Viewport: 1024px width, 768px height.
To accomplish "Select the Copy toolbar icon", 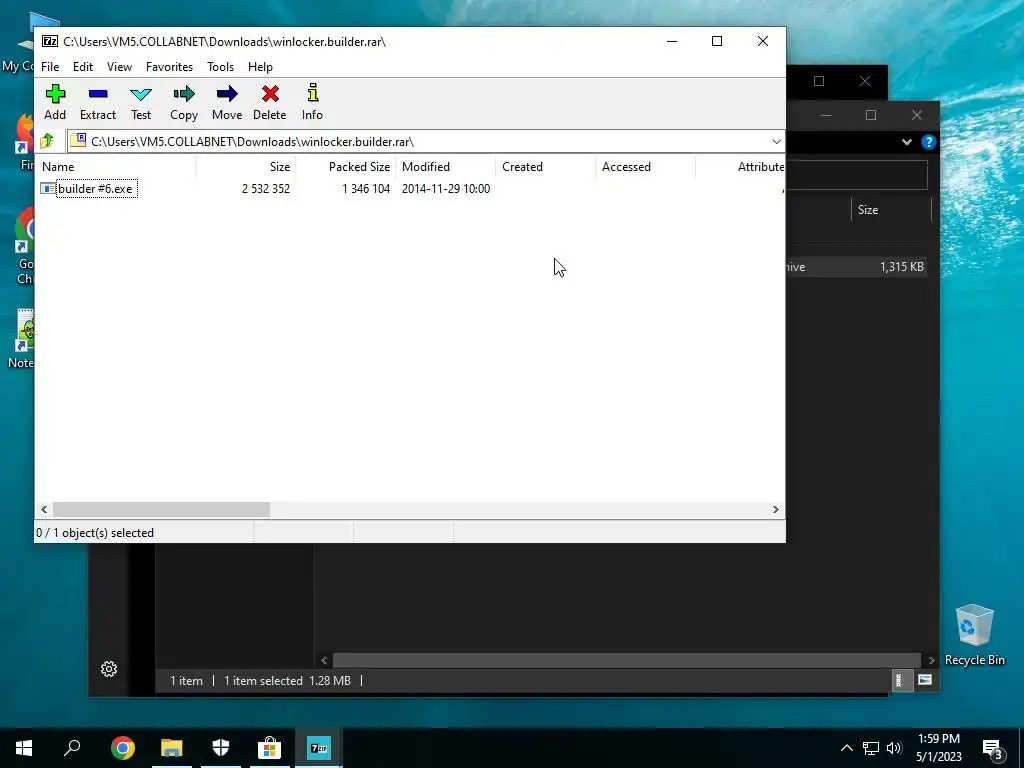I will [x=184, y=94].
